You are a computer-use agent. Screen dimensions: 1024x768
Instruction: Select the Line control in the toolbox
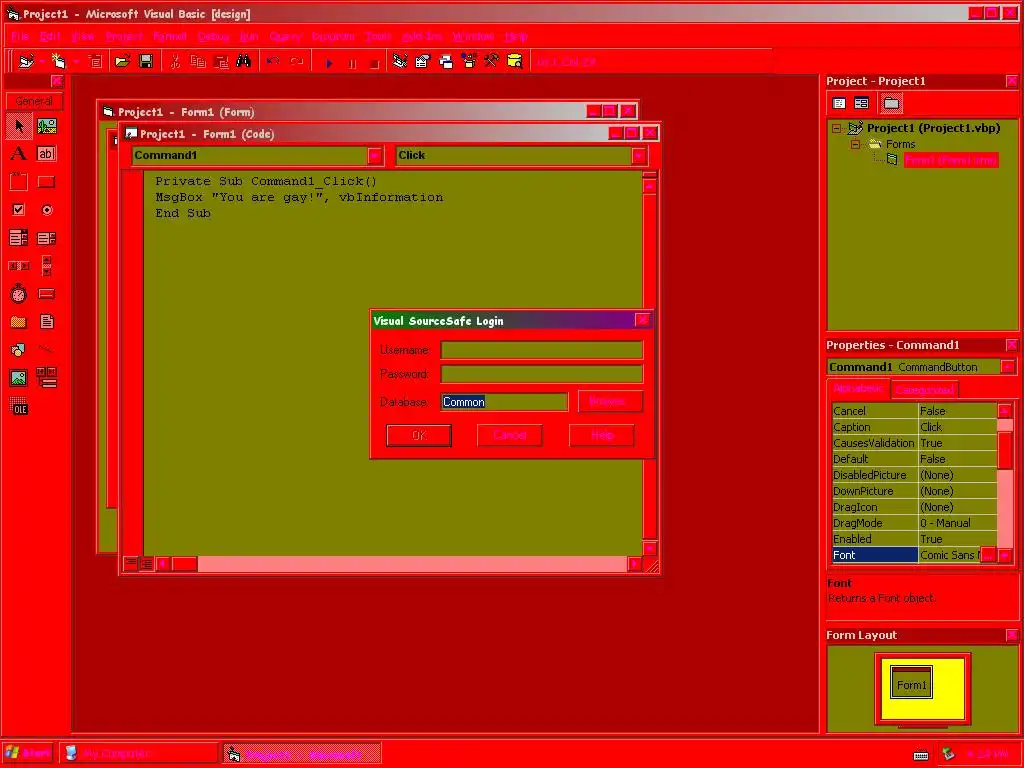tap(46, 349)
